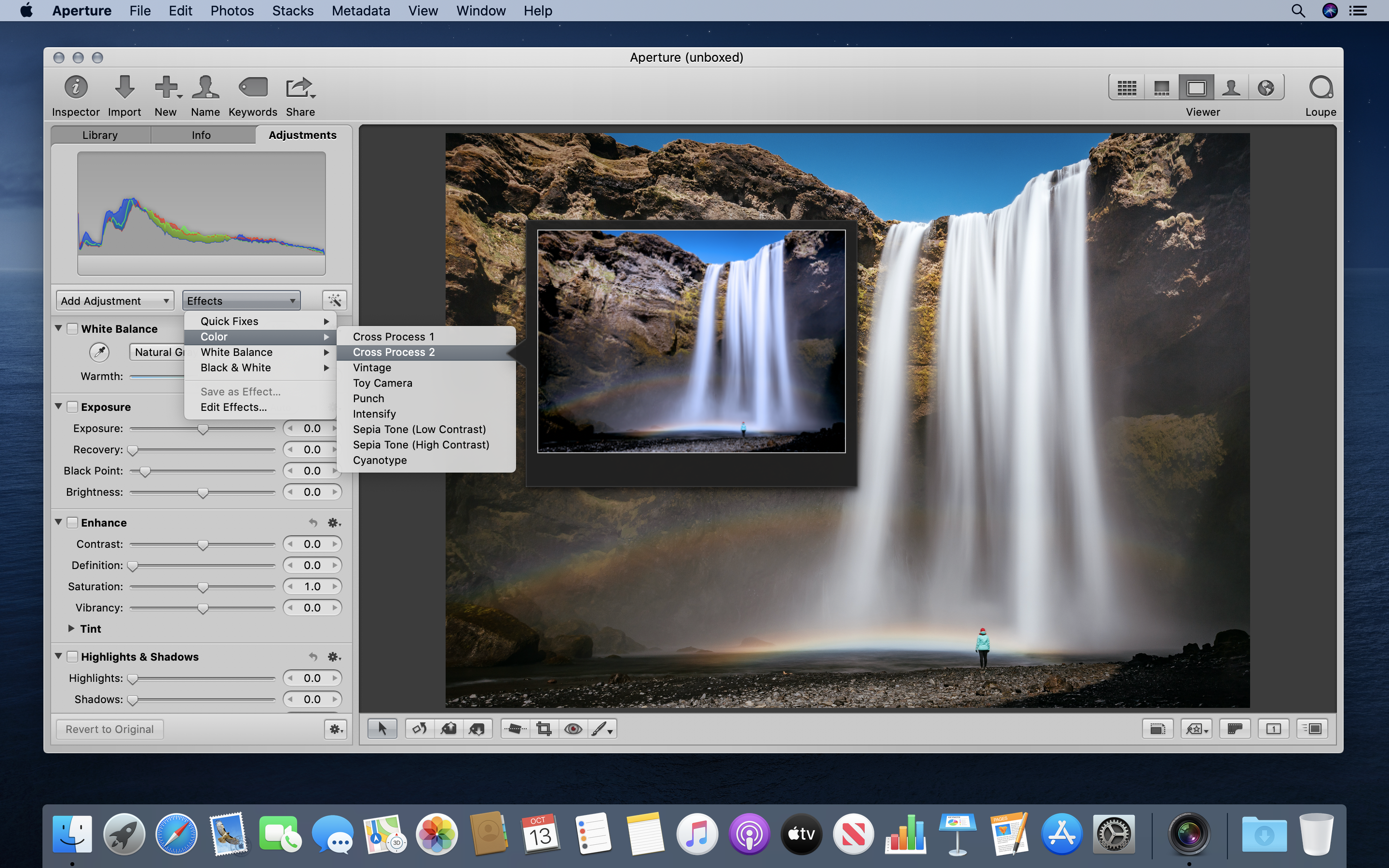Open the Inspector icon in toolbar
This screenshot has width=1389, height=868.
pos(76,88)
